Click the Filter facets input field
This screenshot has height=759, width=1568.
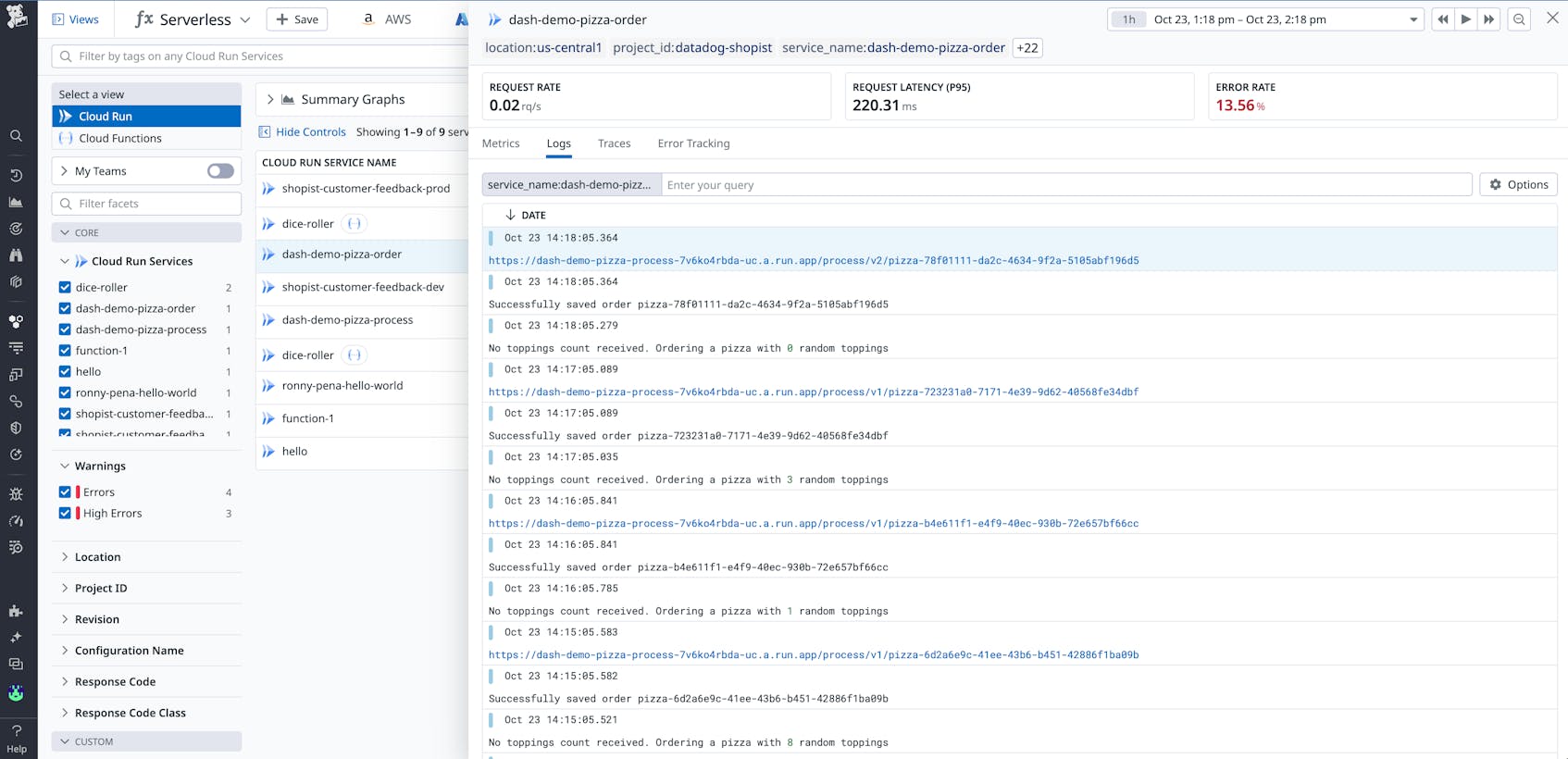point(148,204)
